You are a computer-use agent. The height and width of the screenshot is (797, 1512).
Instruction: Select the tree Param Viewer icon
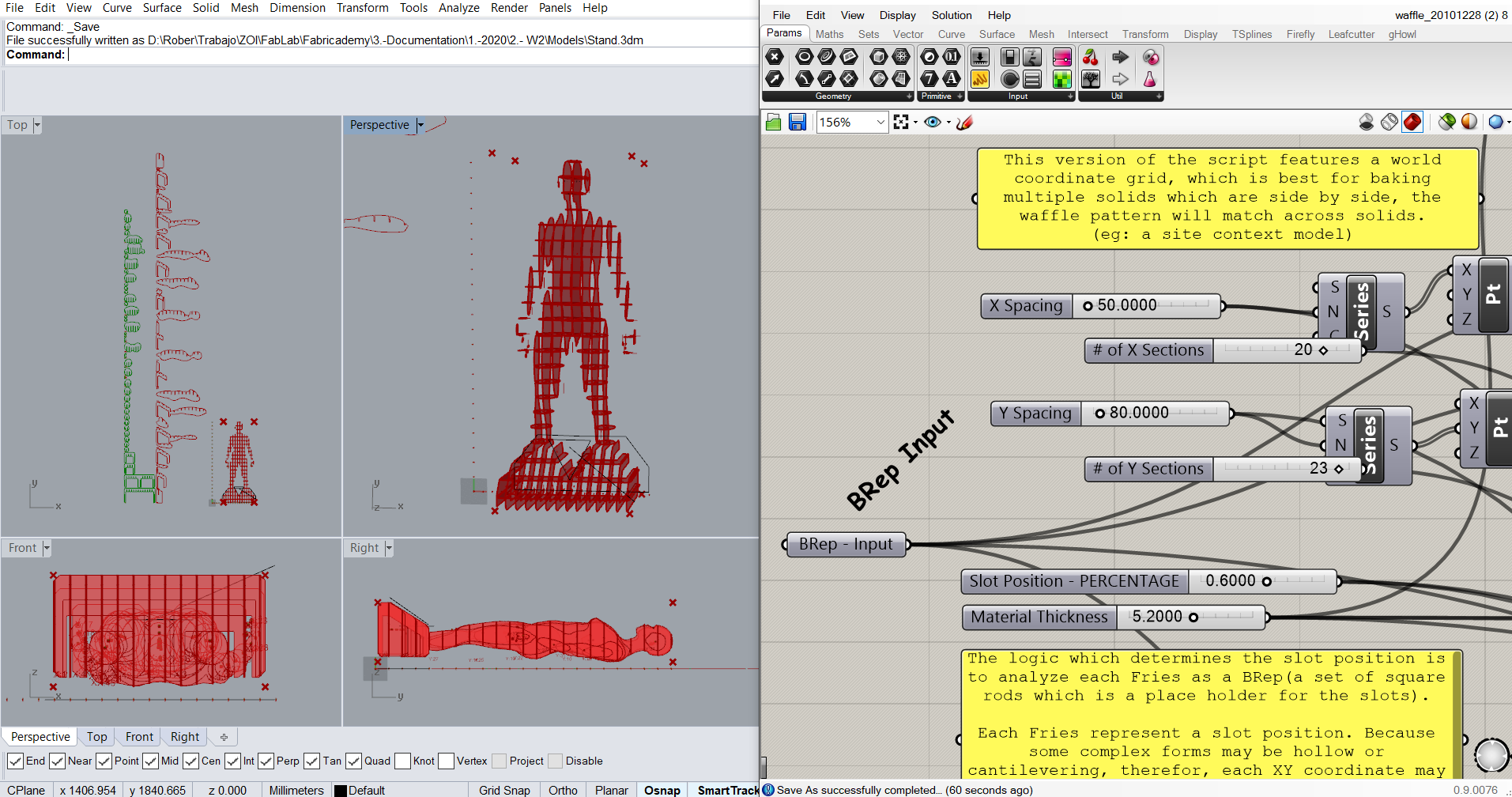point(1091,78)
